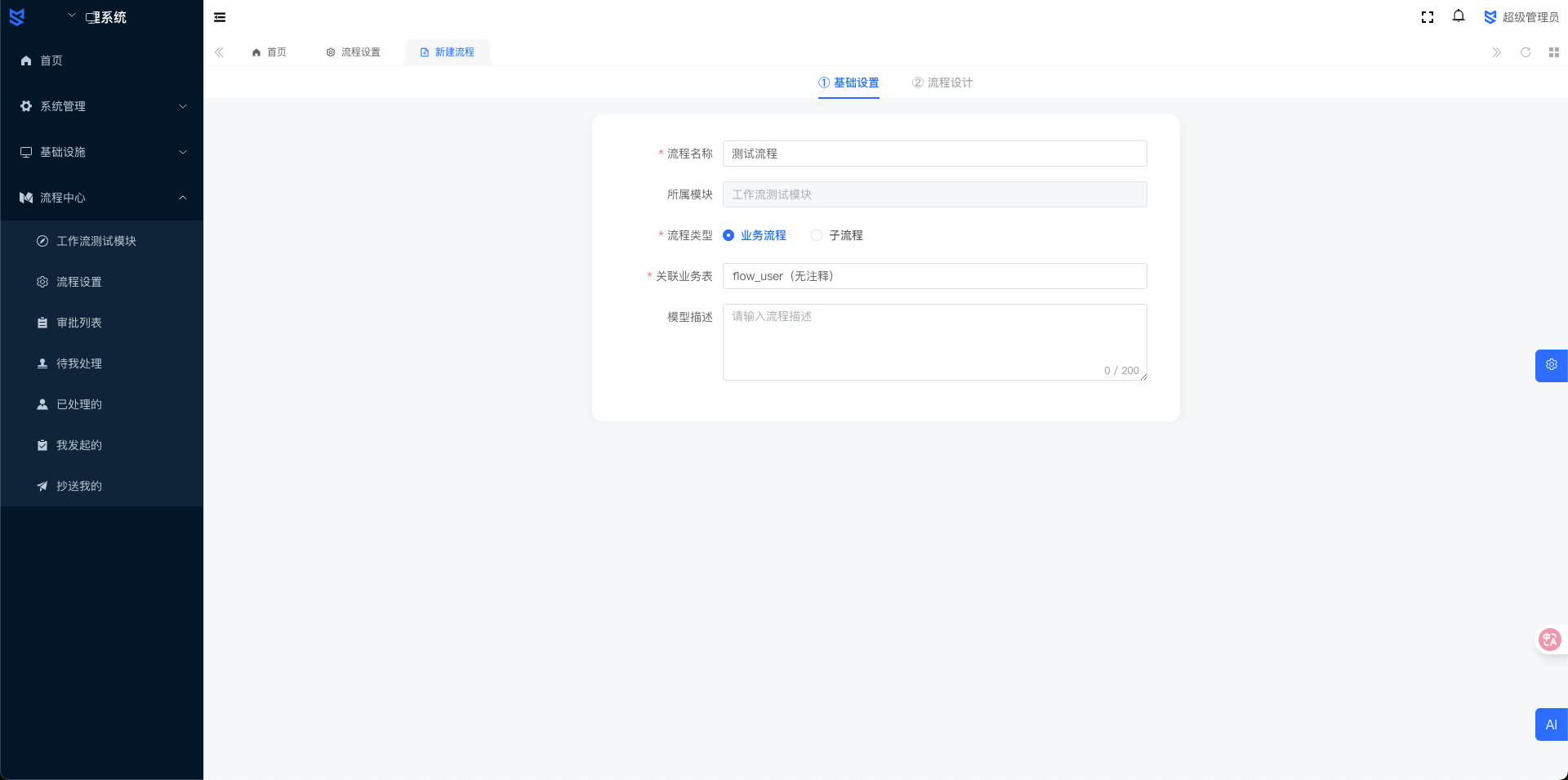This screenshot has height=780, width=1568.
Task: Open 待我处理 in the sidebar
Action: (102, 363)
